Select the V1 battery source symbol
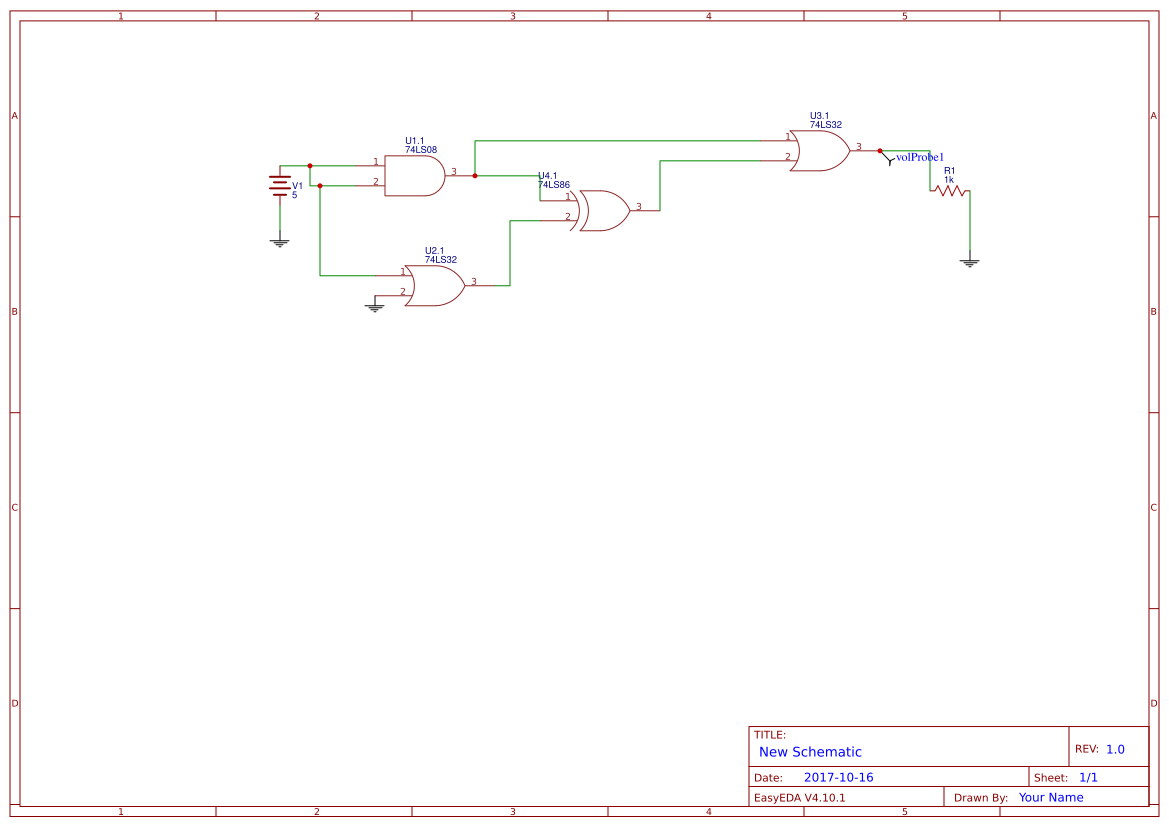 click(x=280, y=186)
